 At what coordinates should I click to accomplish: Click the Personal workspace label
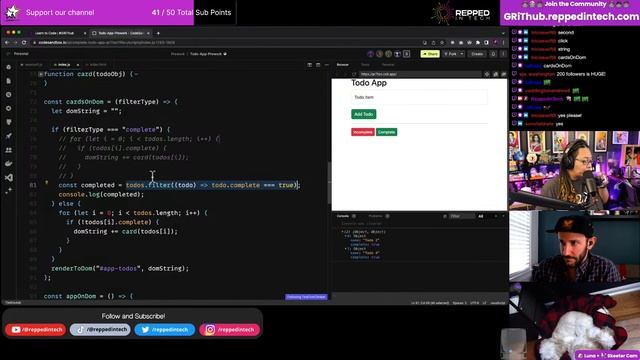pos(21,54)
